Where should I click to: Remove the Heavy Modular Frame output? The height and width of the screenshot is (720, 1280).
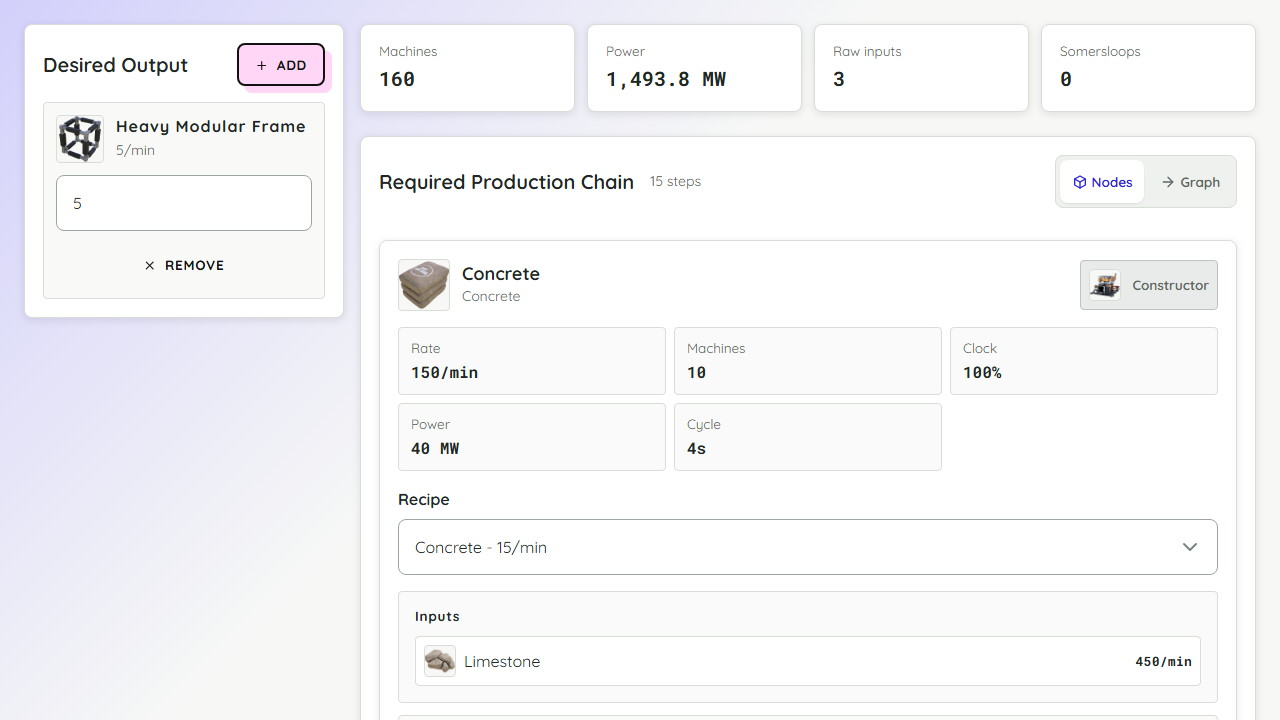[x=184, y=265]
